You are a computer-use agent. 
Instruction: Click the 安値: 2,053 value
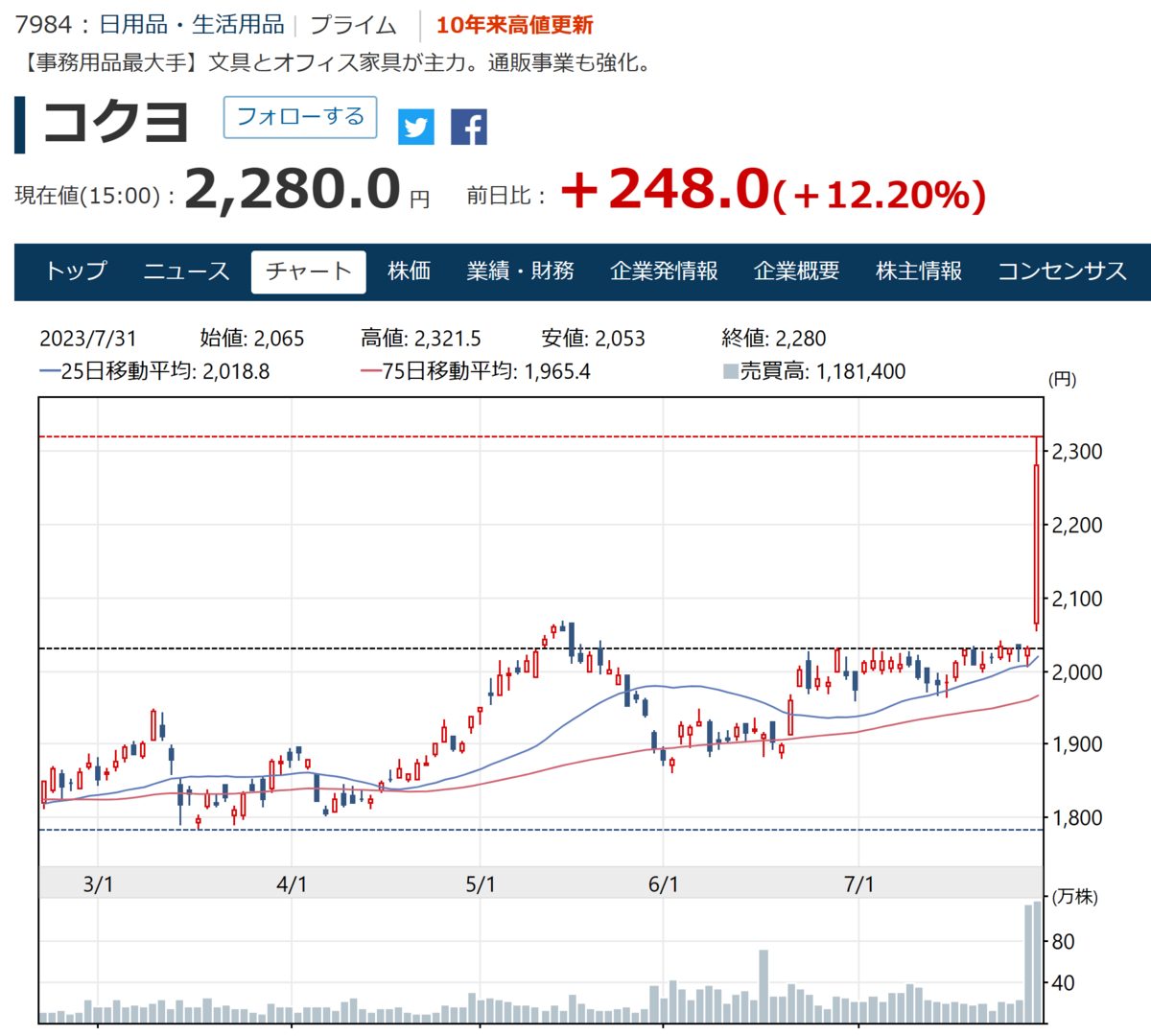point(594,339)
